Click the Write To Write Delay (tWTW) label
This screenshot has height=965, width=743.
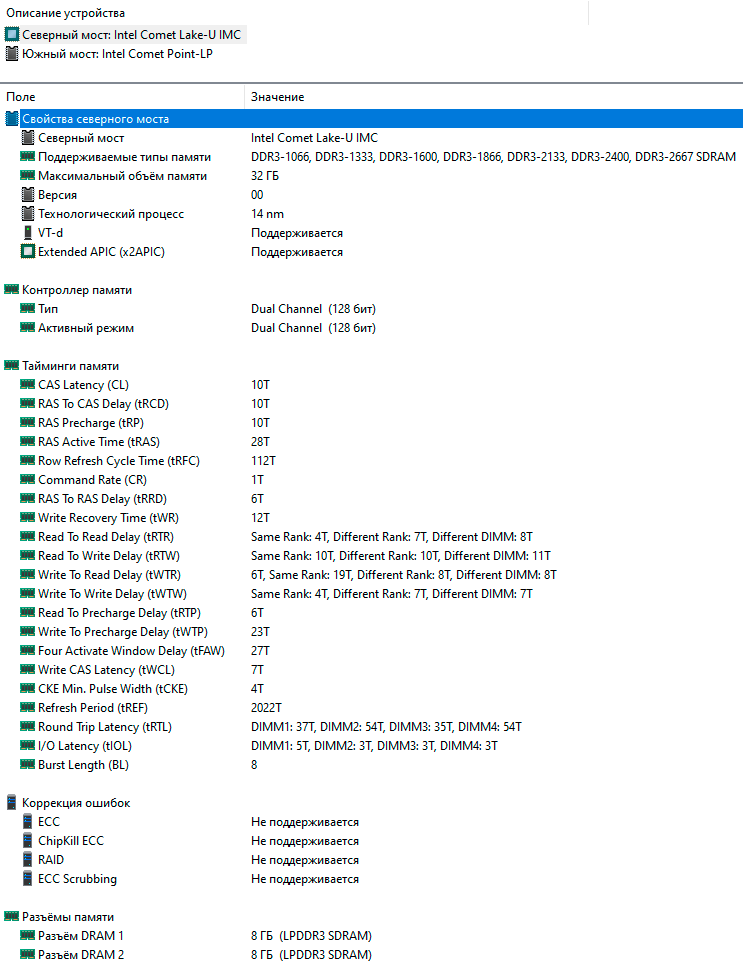click(113, 594)
